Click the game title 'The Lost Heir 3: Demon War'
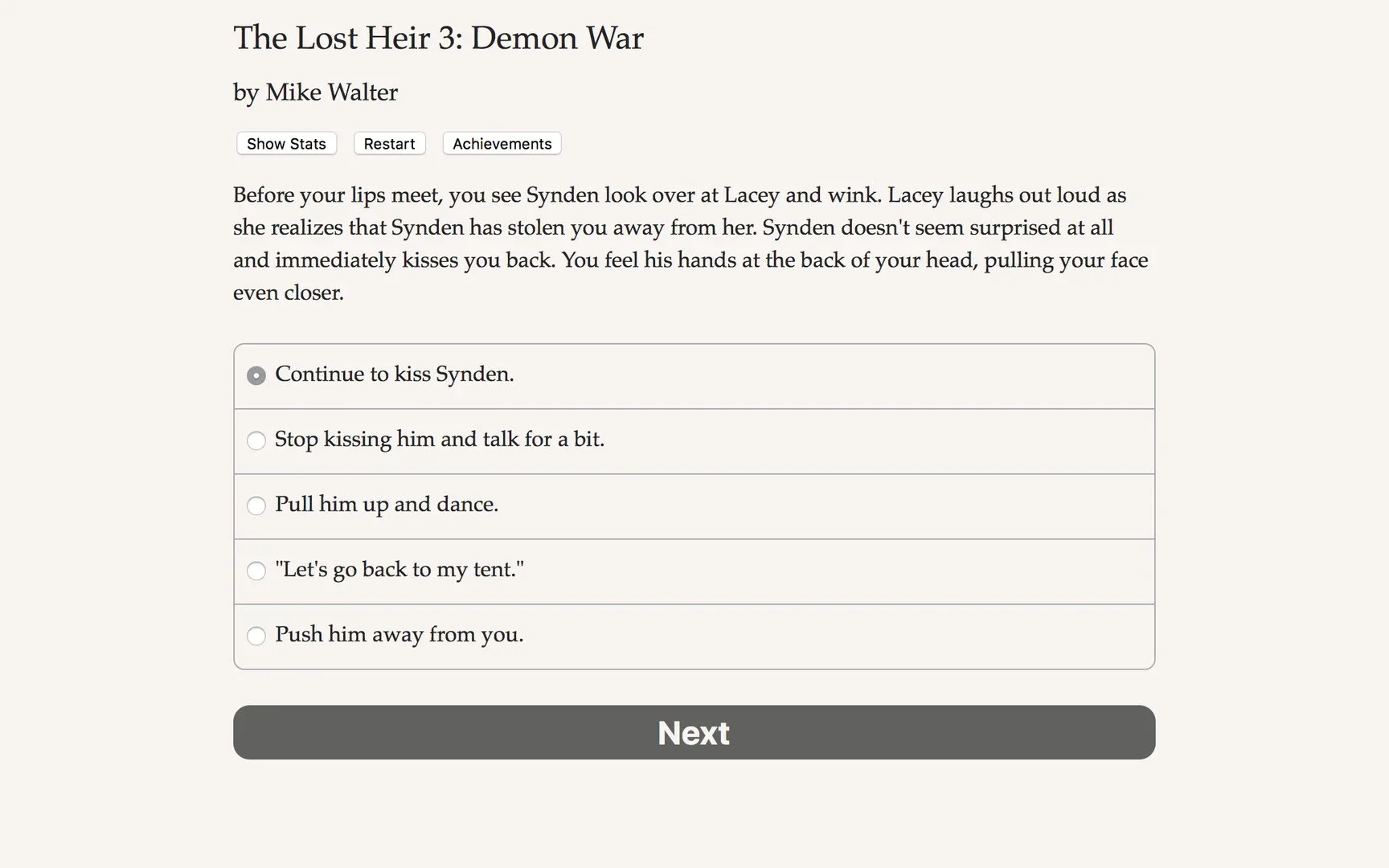 click(438, 39)
